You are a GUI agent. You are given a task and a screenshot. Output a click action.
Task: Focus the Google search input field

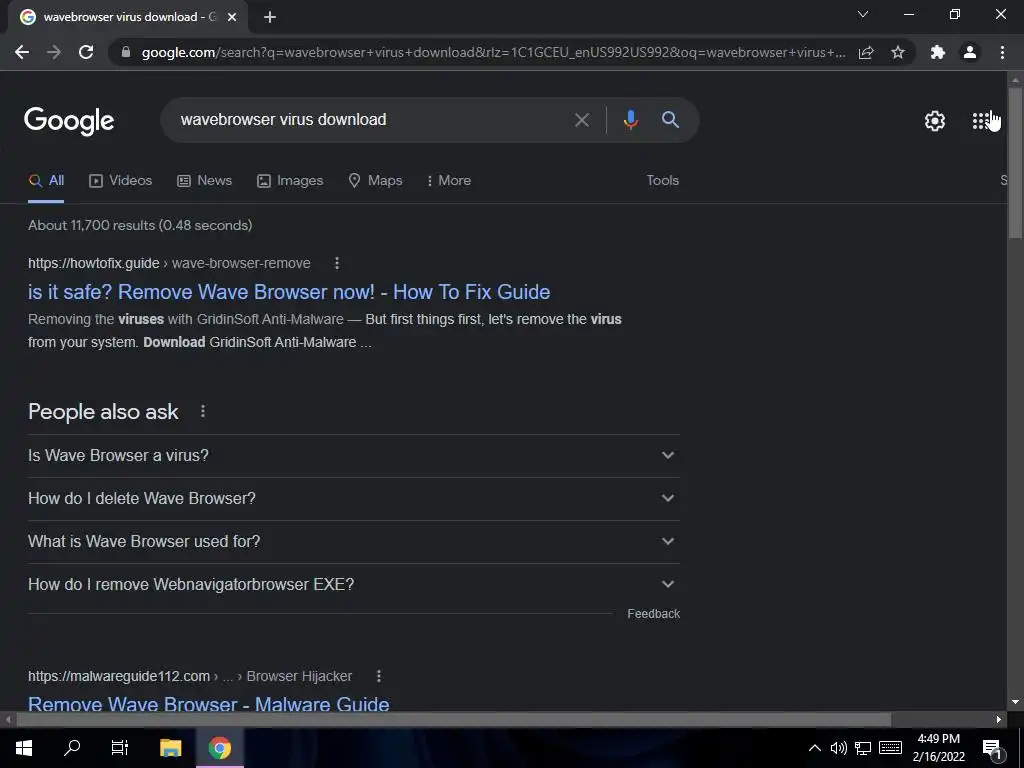(369, 120)
